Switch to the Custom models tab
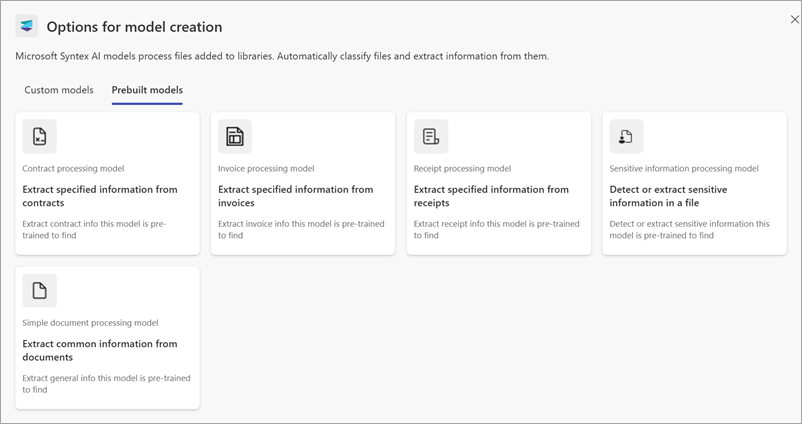The image size is (802, 424). coord(59,90)
